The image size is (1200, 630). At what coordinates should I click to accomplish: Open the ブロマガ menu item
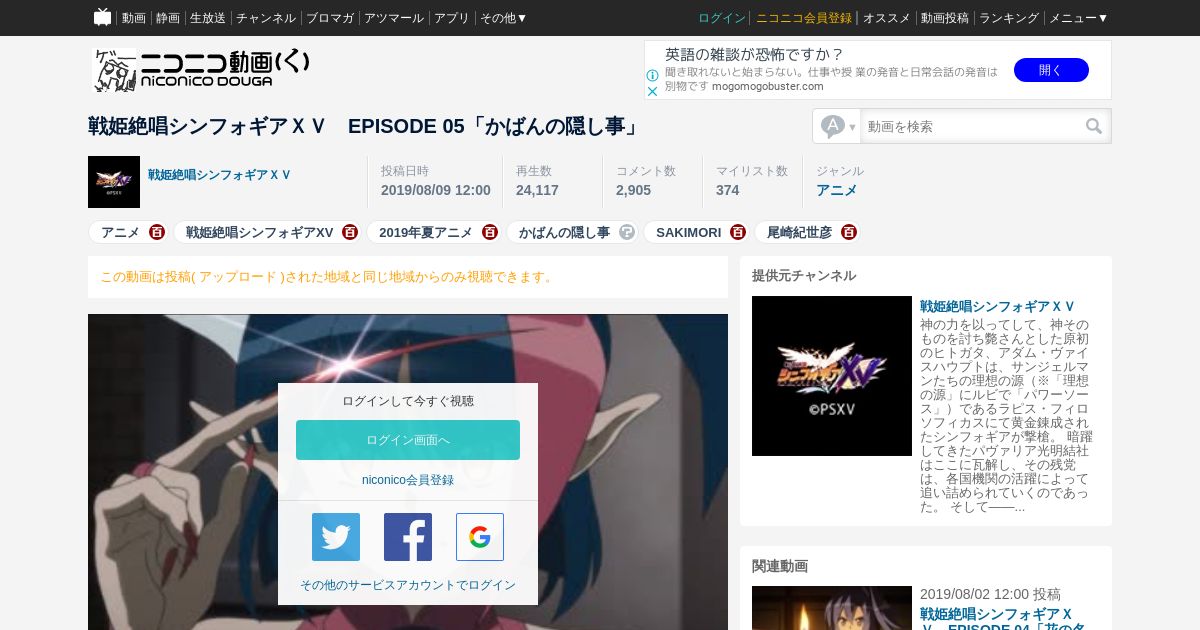coord(330,18)
